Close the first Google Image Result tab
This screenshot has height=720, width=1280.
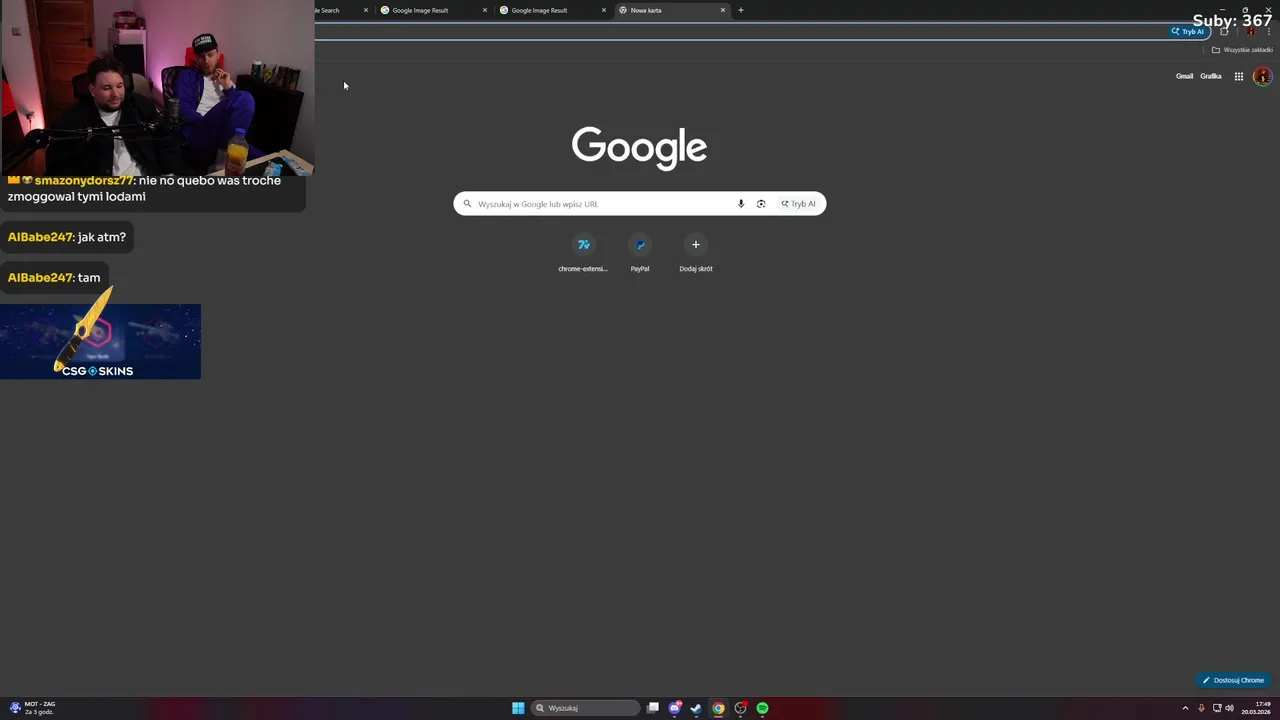(x=485, y=10)
